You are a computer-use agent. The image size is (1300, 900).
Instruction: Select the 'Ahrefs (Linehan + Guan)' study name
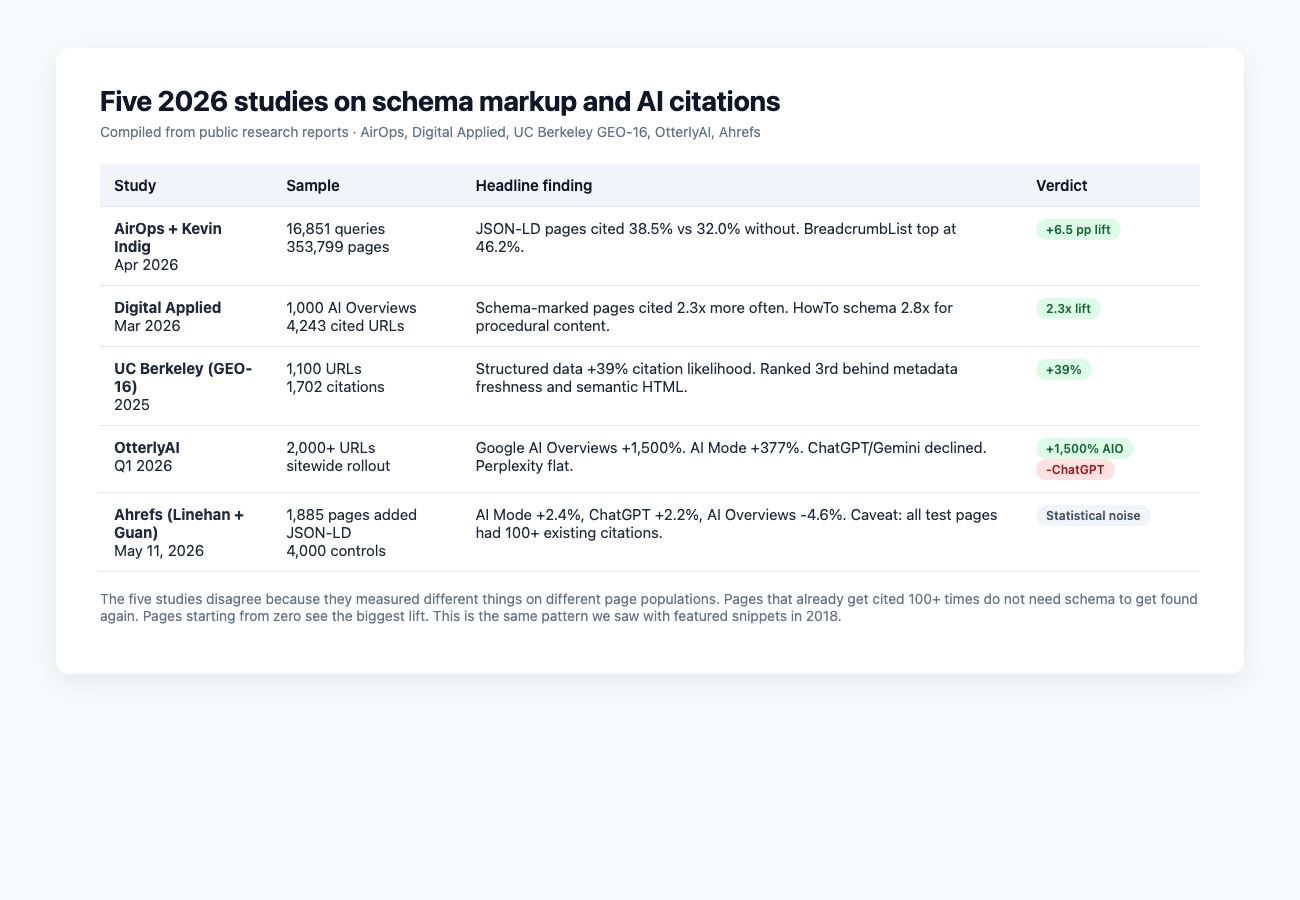point(179,523)
